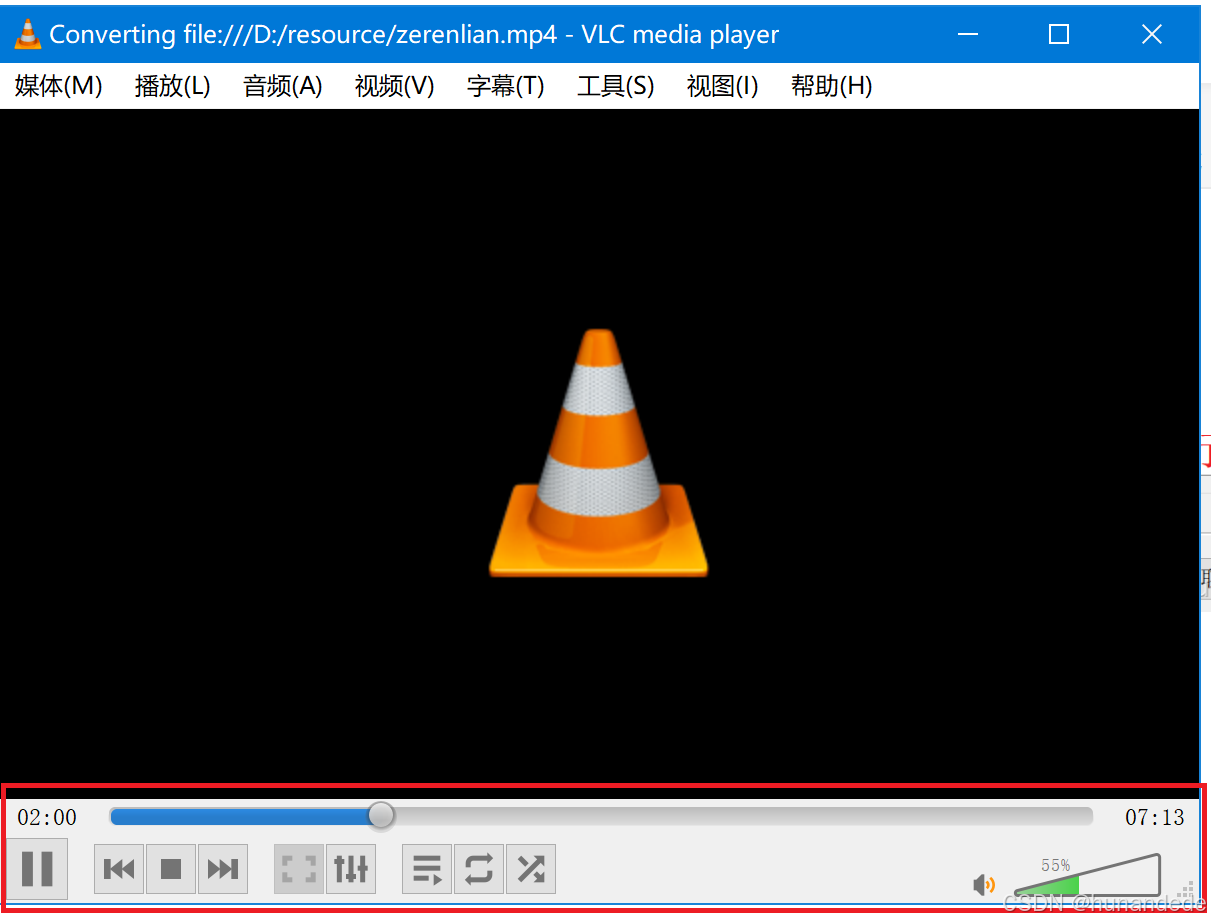Skip to the previous media track
Screen dimensions: 1211x923
(x=119, y=869)
